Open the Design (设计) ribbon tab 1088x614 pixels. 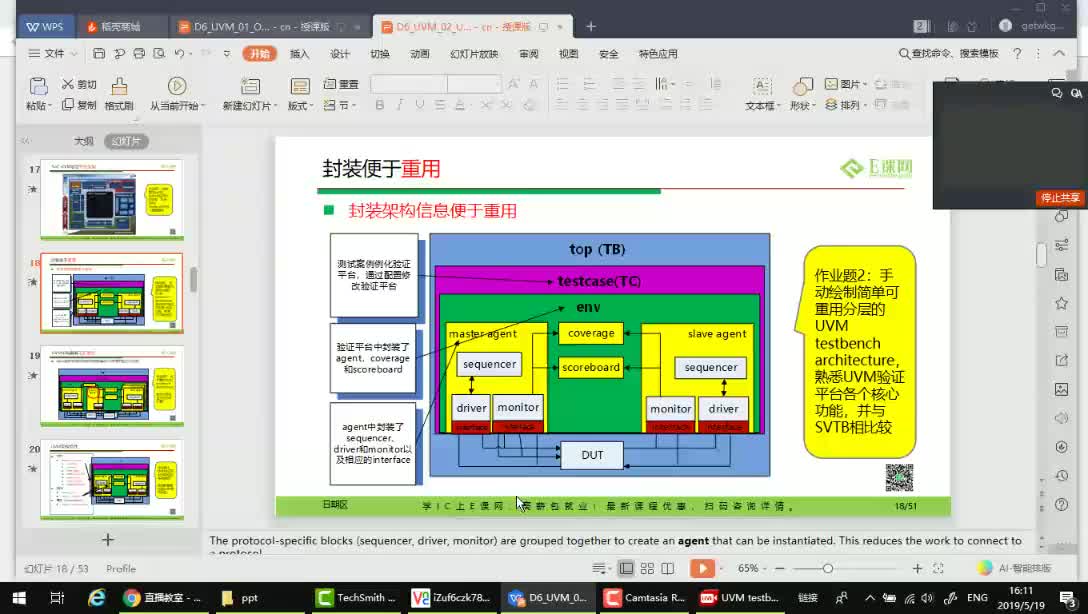[x=340, y=53]
